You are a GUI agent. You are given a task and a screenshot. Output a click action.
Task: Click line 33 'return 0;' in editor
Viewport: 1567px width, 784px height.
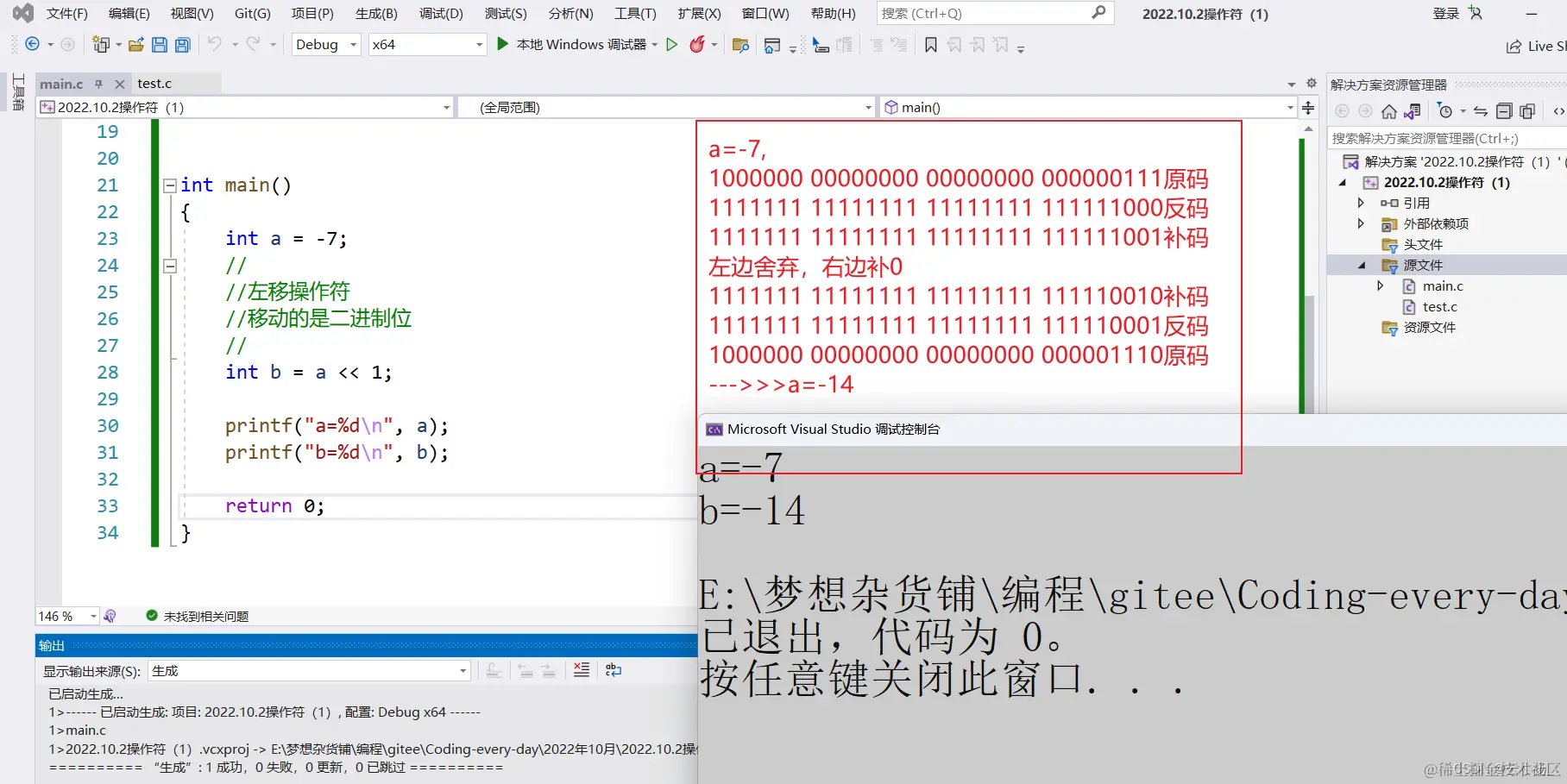point(274,506)
